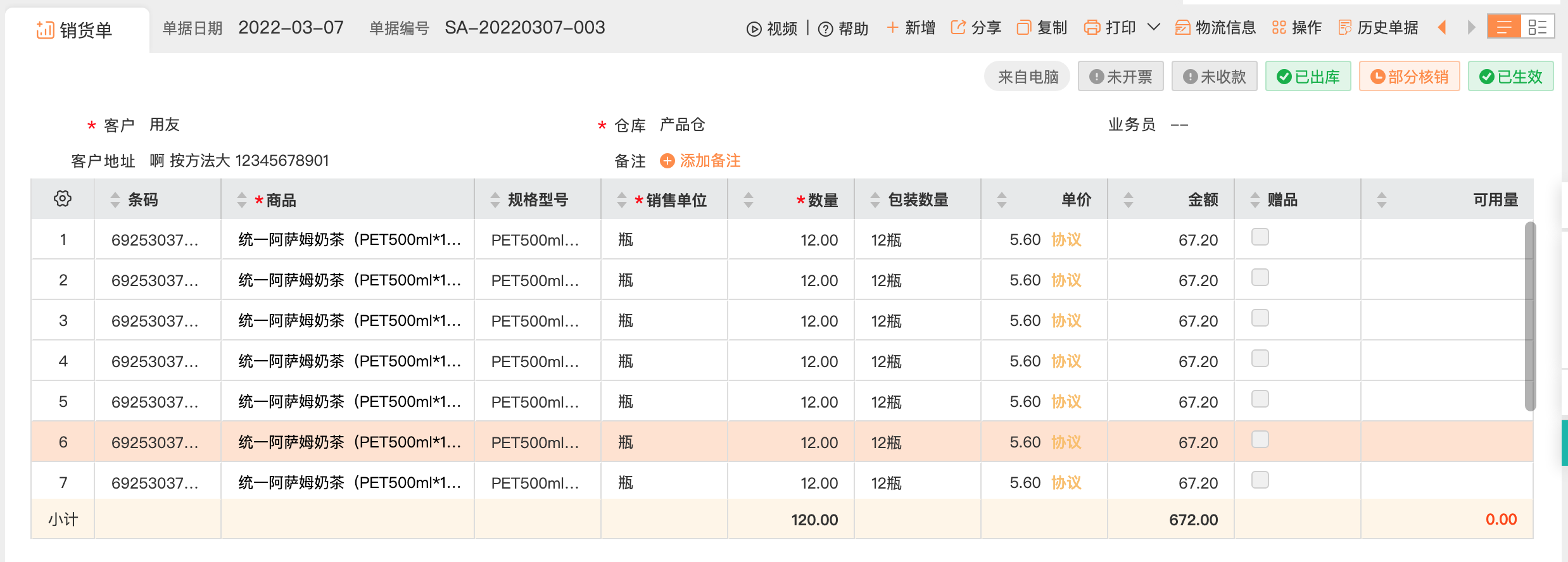The height and width of the screenshot is (562, 1568).
Task: Click the 添加备注 link
Action: (710, 161)
